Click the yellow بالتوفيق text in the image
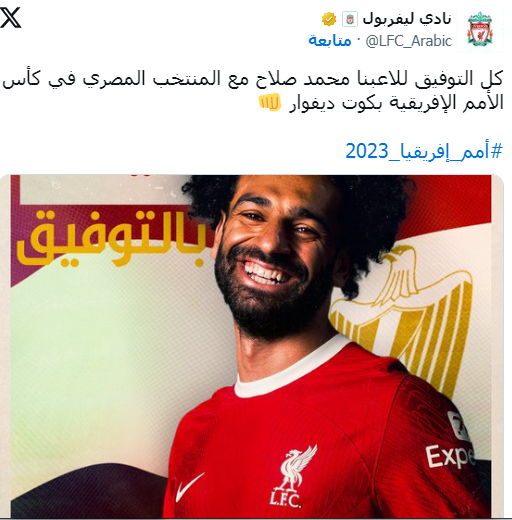The image size is (512, 520). click(x=110, y=238)
